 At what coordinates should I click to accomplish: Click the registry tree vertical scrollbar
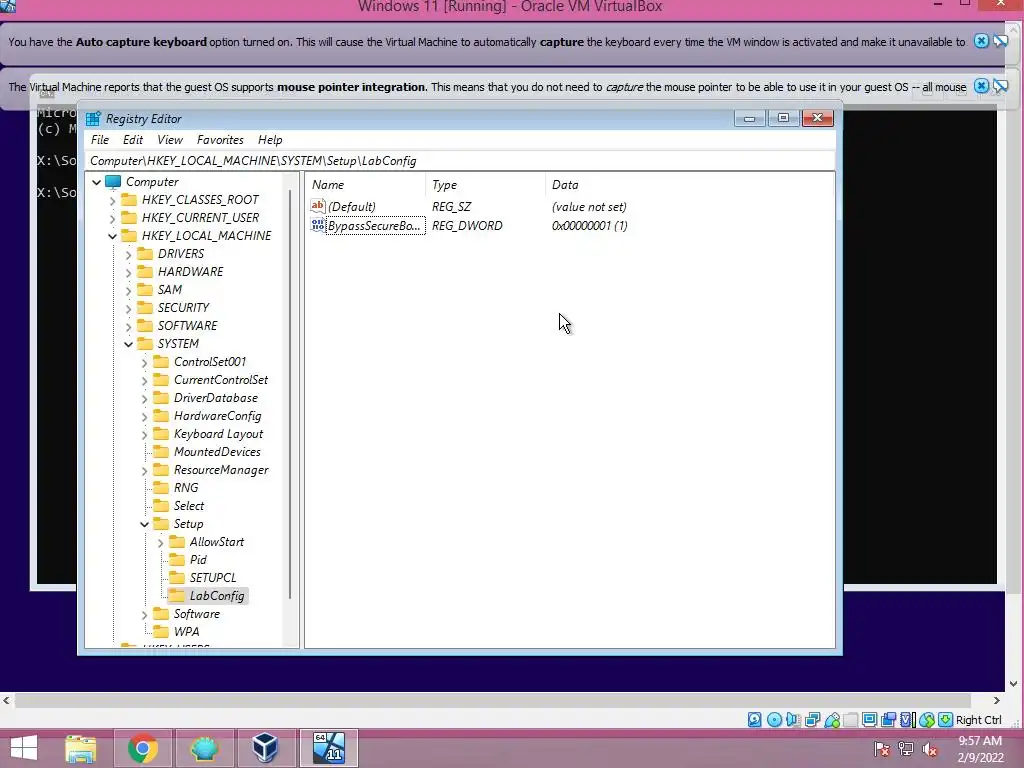pyautogui.click(x=290, y=395)
